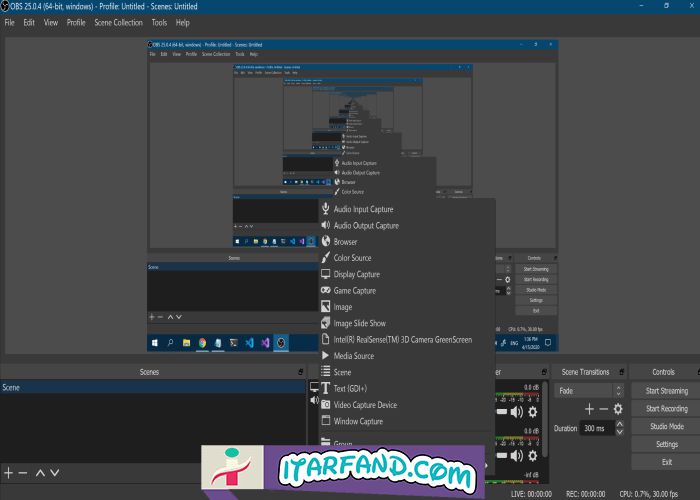Add a Game Capture source

354,290
